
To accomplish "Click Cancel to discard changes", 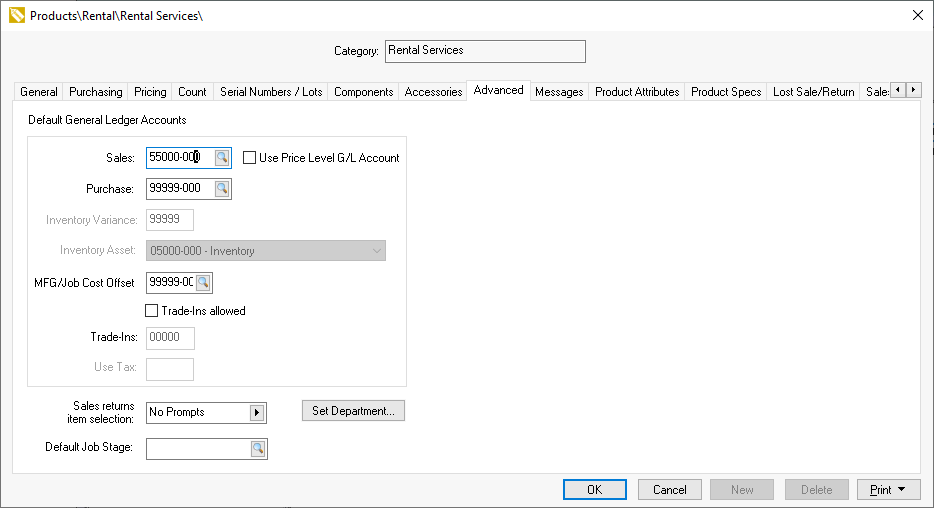I will coord(669,490).
